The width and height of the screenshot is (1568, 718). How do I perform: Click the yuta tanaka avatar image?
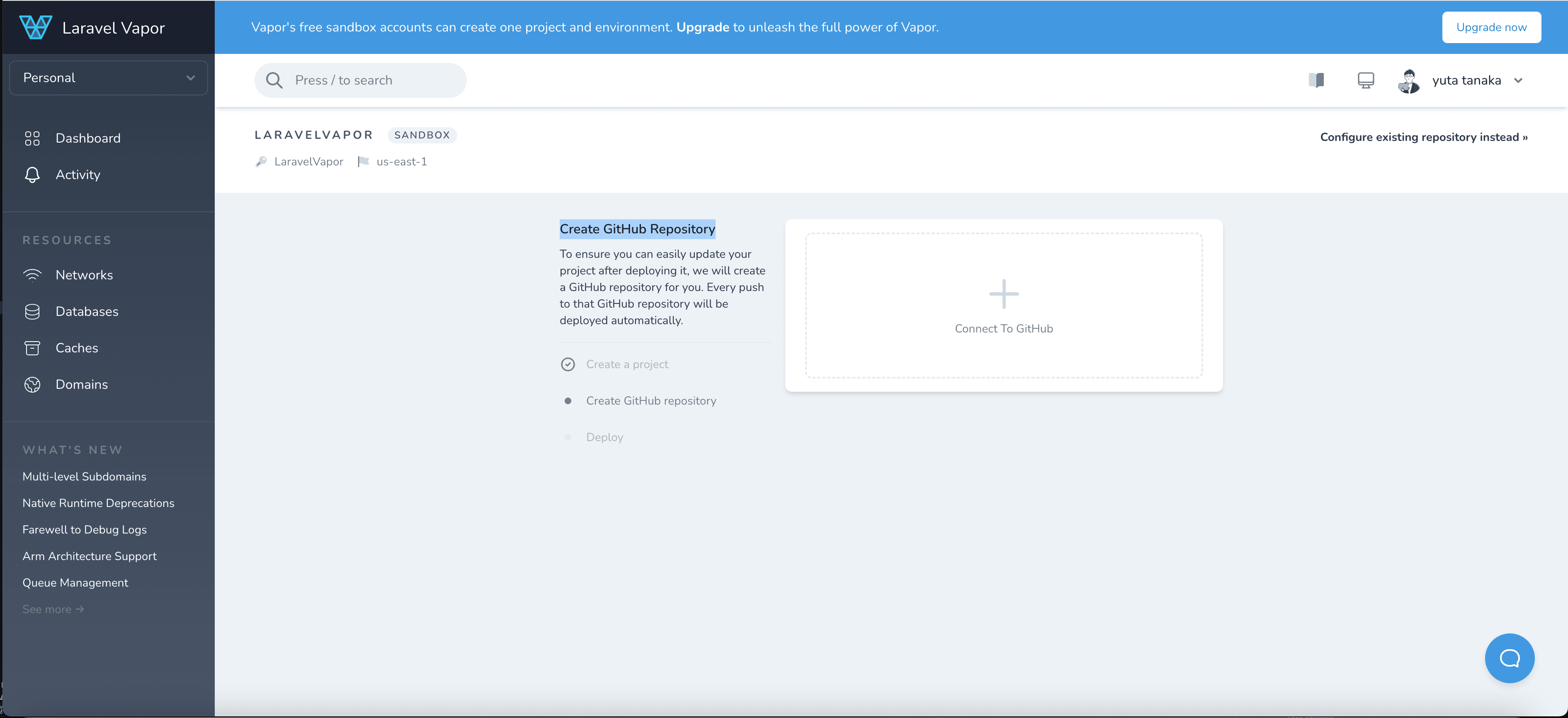pos(1409,80)
